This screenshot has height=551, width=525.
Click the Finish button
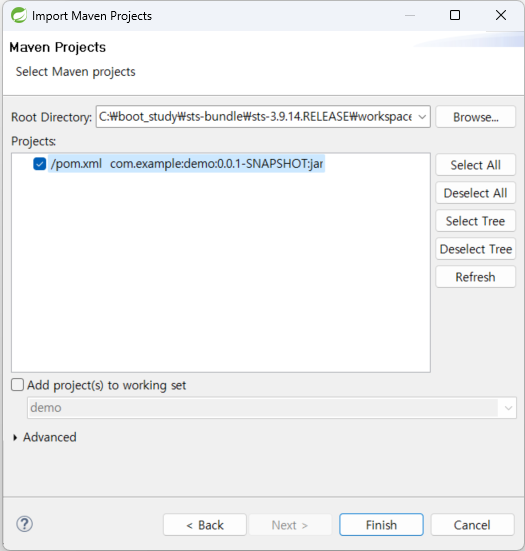pyautogui.click(x=381, y=525)
